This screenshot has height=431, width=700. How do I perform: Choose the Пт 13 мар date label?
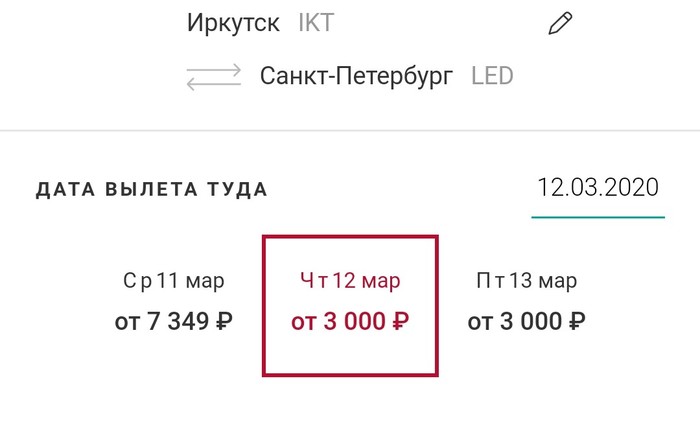point(526,281)
